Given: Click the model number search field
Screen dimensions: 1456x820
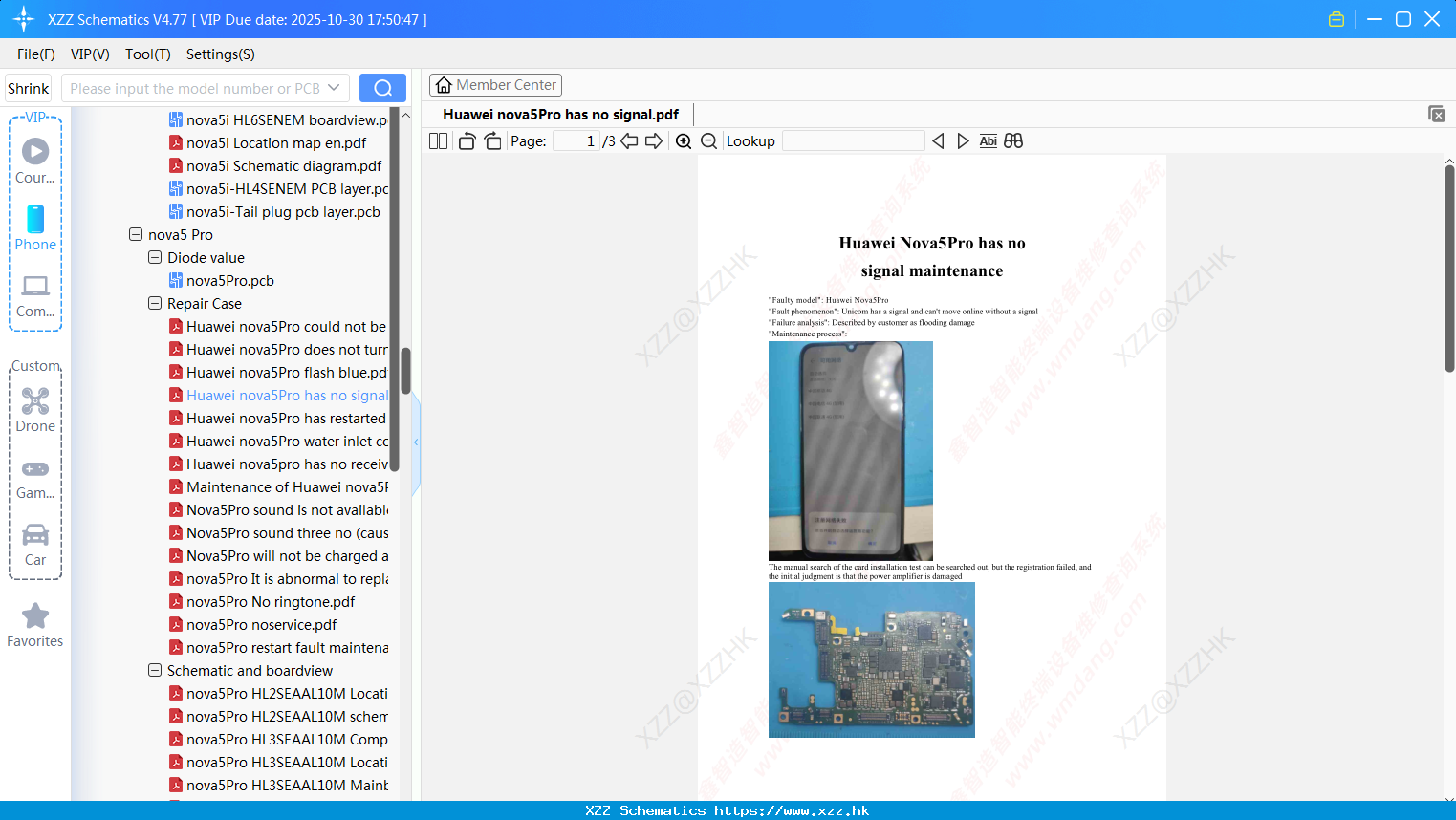Looking at the screenshot, I should tap(195, 88).
